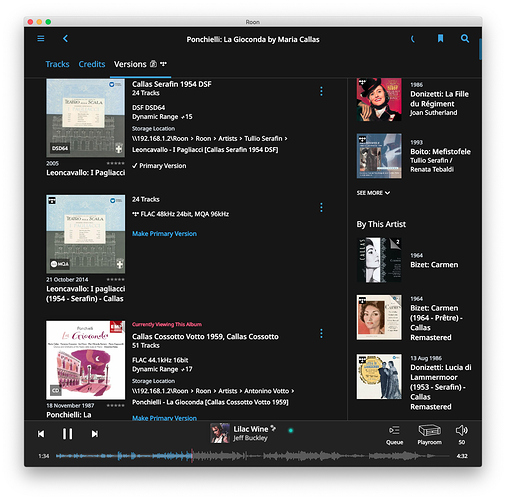Open the bookmark icon in header
Image resolution: width=507 pixels, height=500 pixels.
(x=440, y=39)
